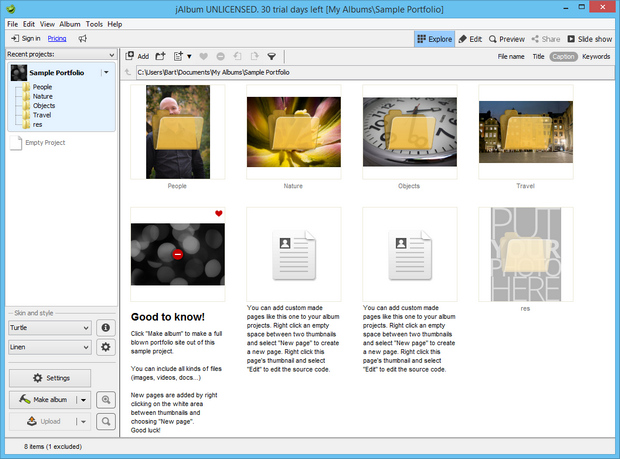Select the People folder thumbnail

pos(178,132)
